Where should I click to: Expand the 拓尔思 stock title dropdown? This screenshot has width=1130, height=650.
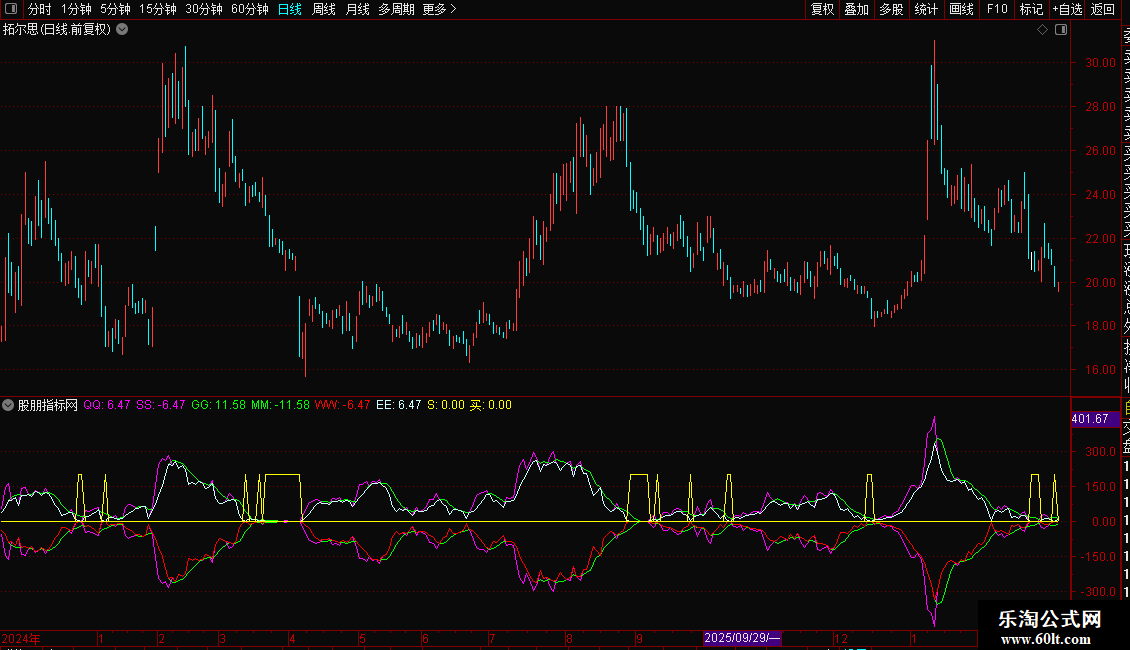[122, 29]
